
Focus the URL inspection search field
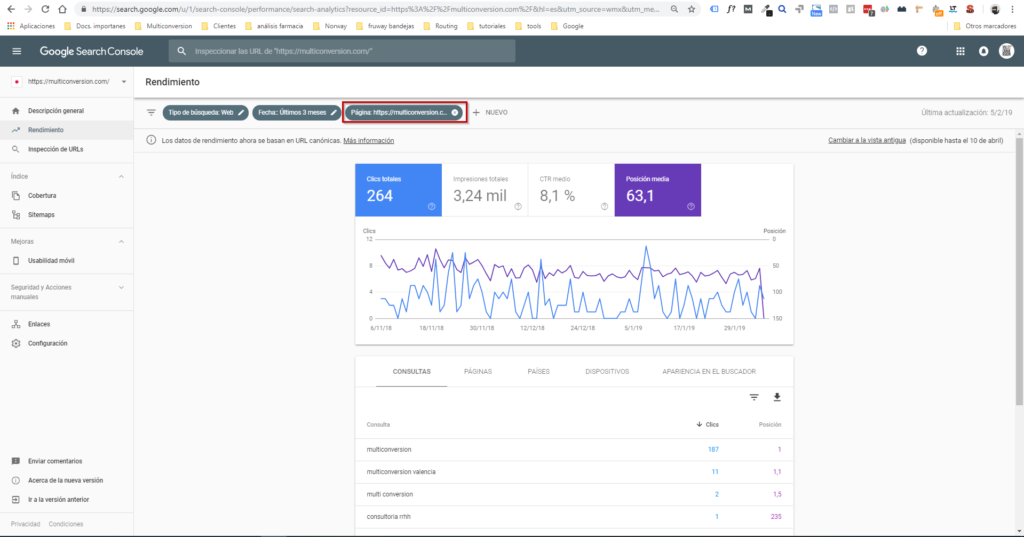(x=342, y=51)
